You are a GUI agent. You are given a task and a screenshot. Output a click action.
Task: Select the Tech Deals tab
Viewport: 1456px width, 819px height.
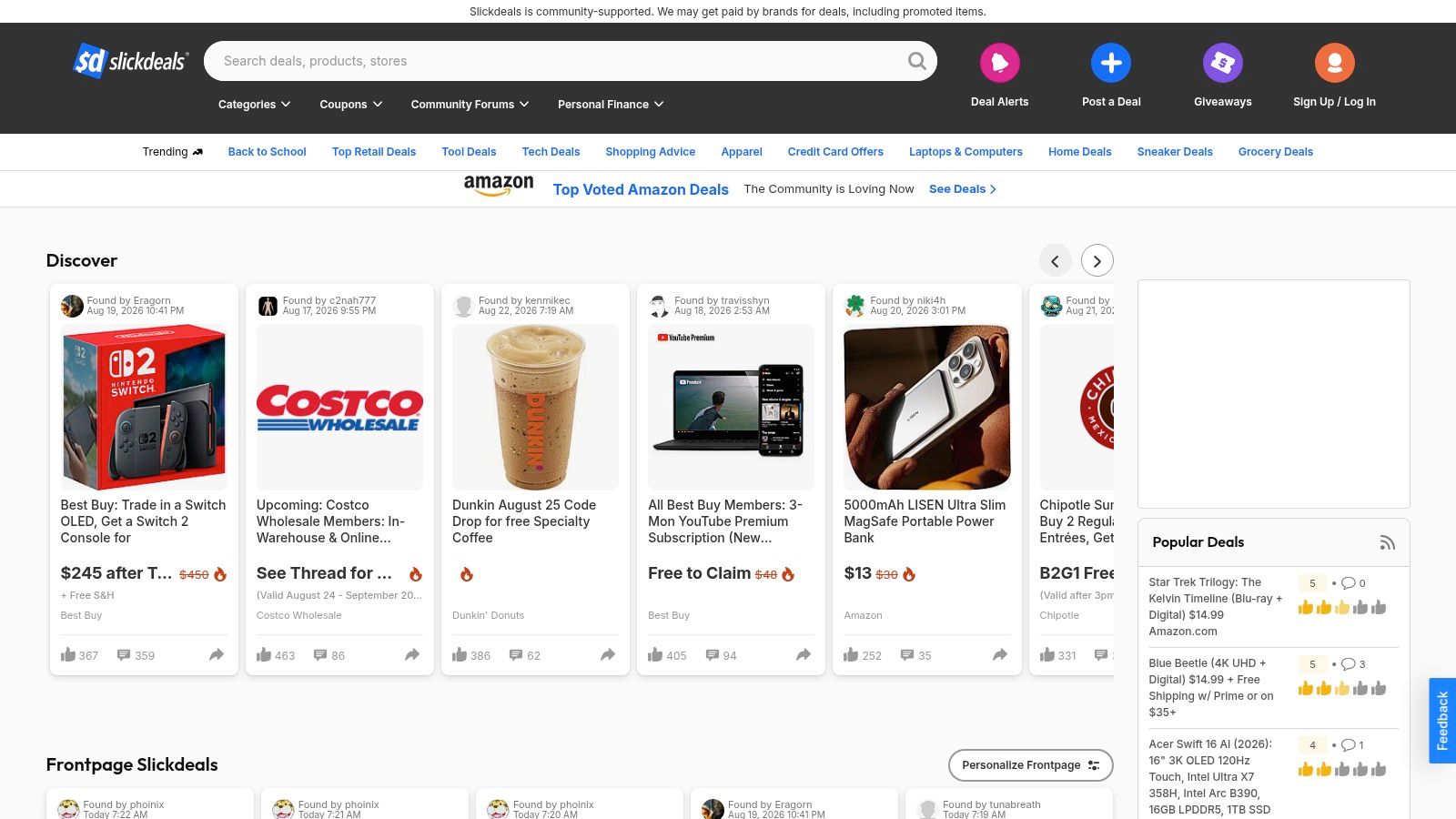pos(551,152)
